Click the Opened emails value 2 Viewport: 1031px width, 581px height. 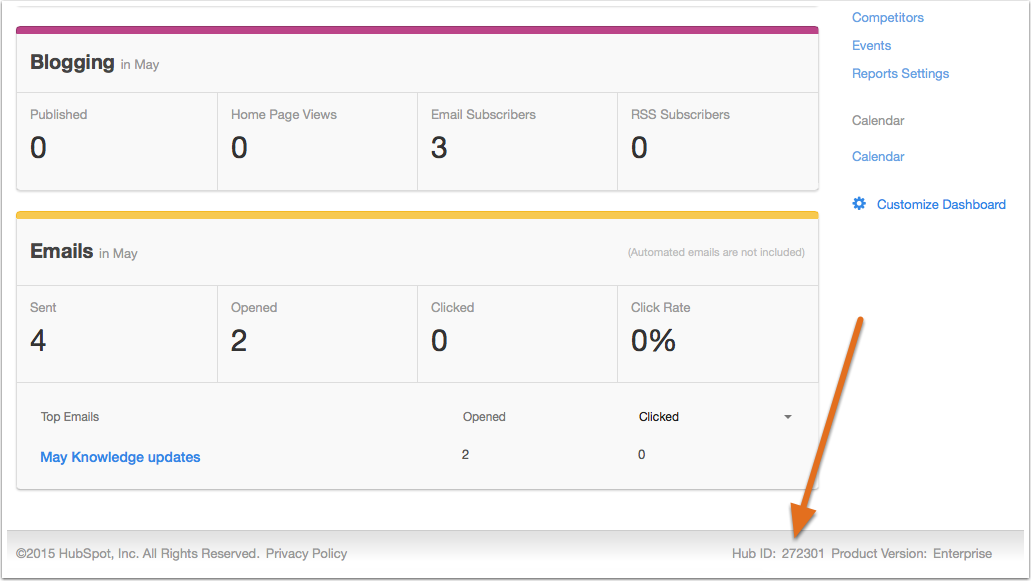tap(239, 340)
